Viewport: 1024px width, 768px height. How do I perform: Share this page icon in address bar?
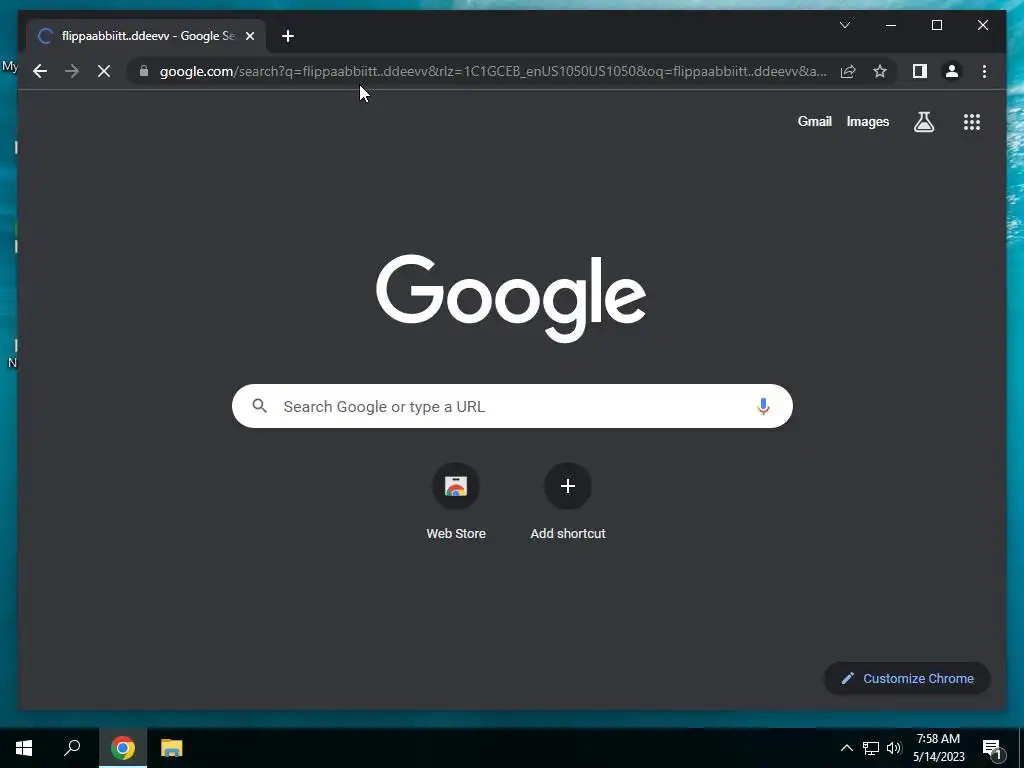(848, 71)
